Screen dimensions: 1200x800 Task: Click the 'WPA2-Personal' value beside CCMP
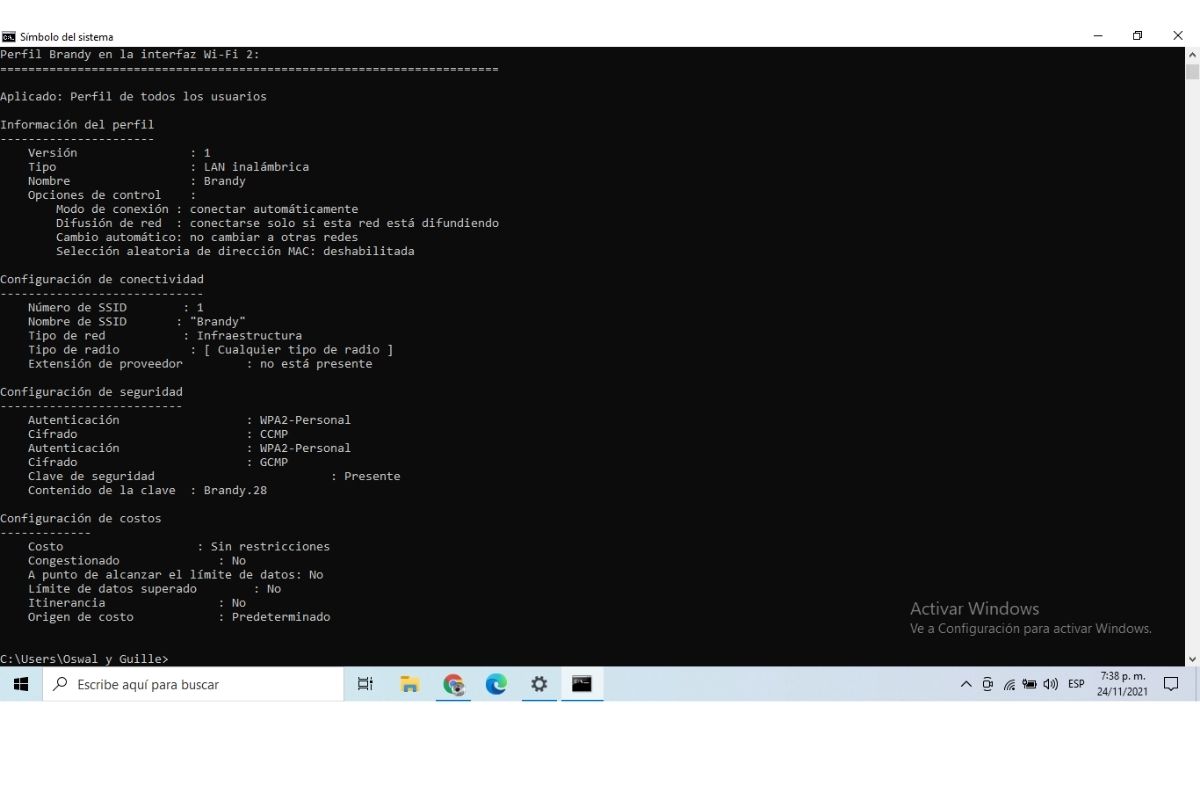point(305,420)
